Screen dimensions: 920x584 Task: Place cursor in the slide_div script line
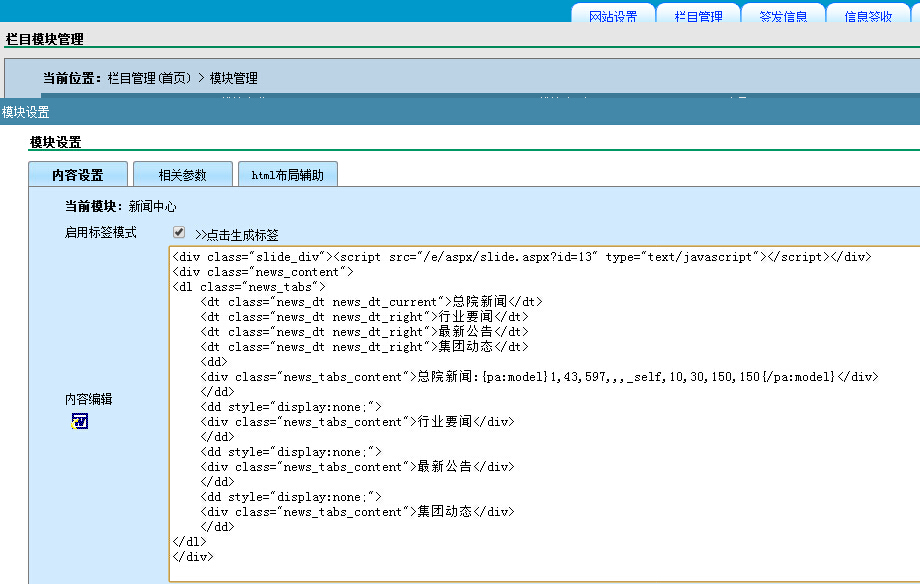coord(520,257)
